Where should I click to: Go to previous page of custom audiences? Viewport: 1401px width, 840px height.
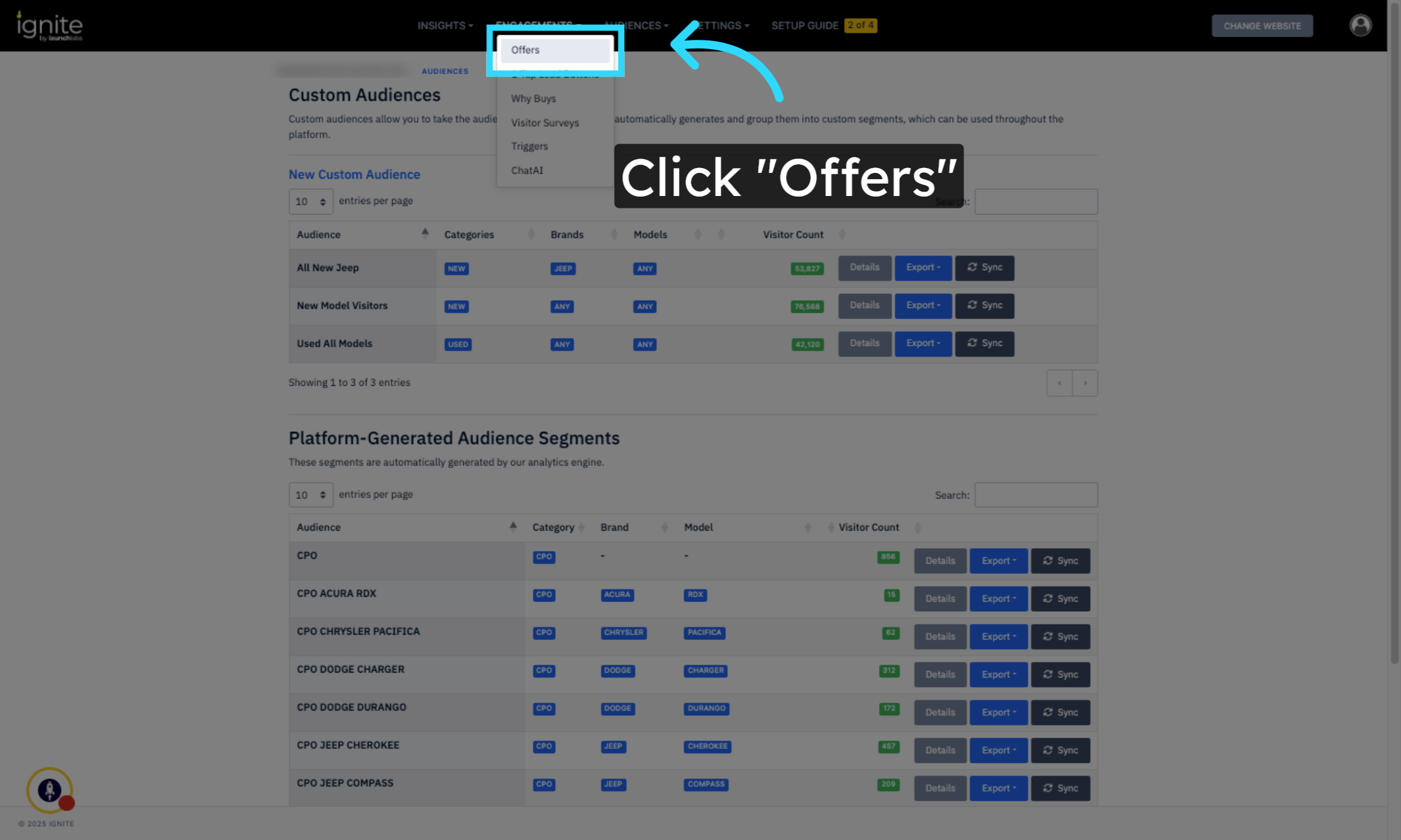click(1059, 383)
